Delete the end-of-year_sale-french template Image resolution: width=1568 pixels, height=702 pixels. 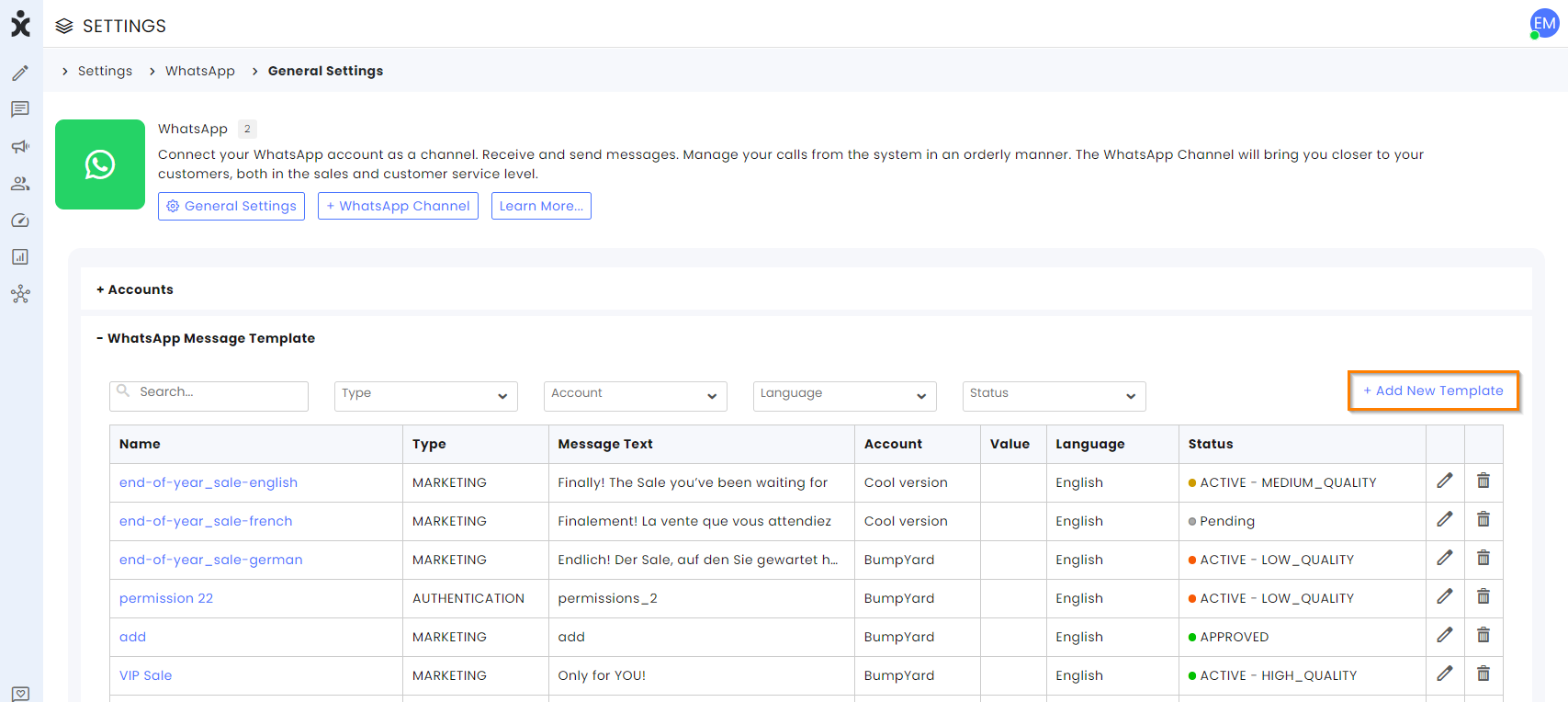(1483, 519)
